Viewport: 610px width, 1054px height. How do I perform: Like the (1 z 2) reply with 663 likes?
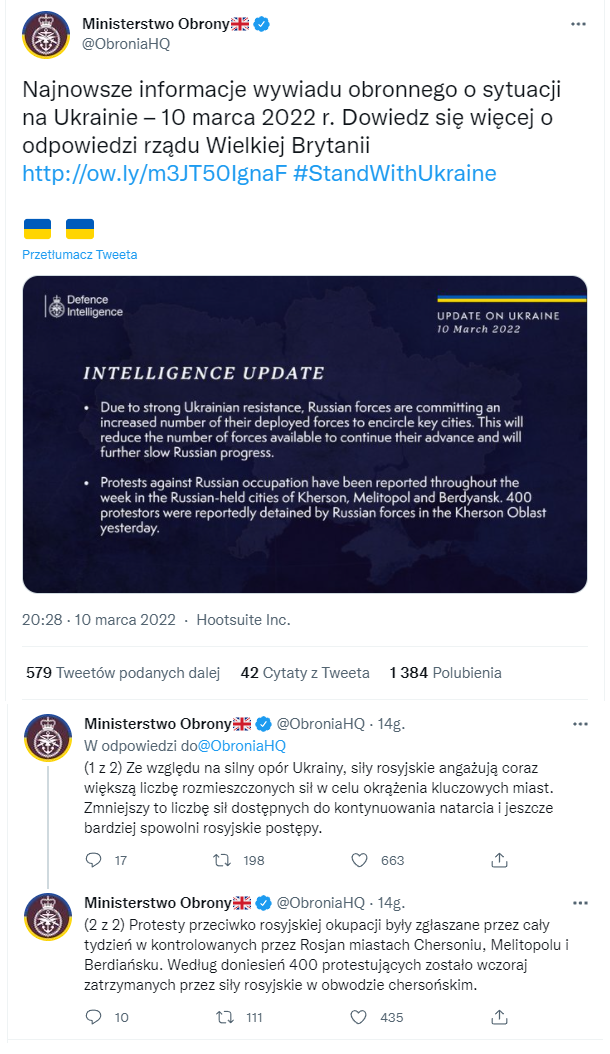(359, 860)
